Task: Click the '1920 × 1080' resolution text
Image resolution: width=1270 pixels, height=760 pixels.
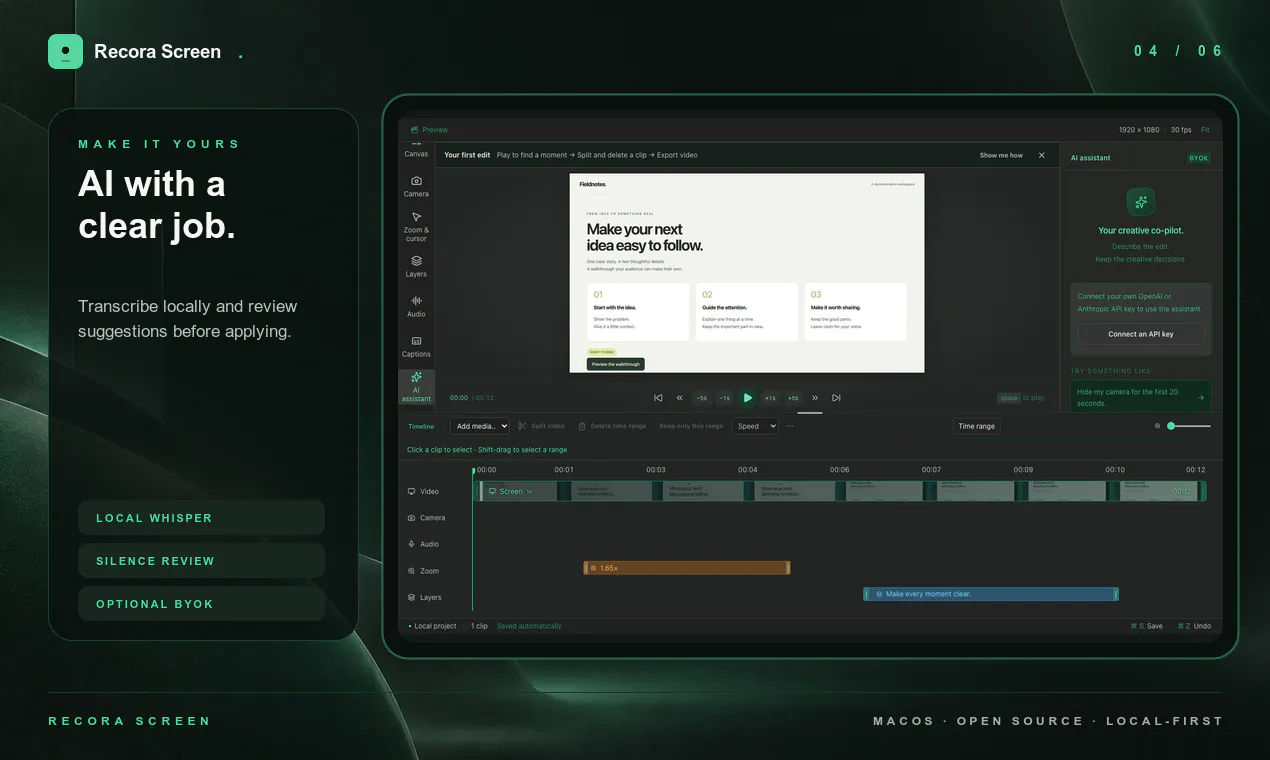Action: (1139, 130)
